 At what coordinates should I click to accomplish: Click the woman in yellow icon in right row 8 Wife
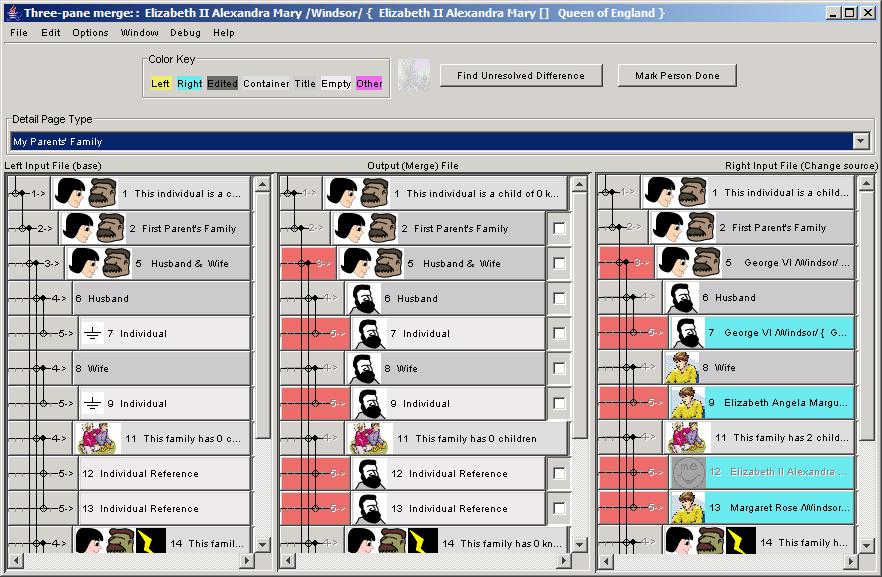tap(681, 368)
